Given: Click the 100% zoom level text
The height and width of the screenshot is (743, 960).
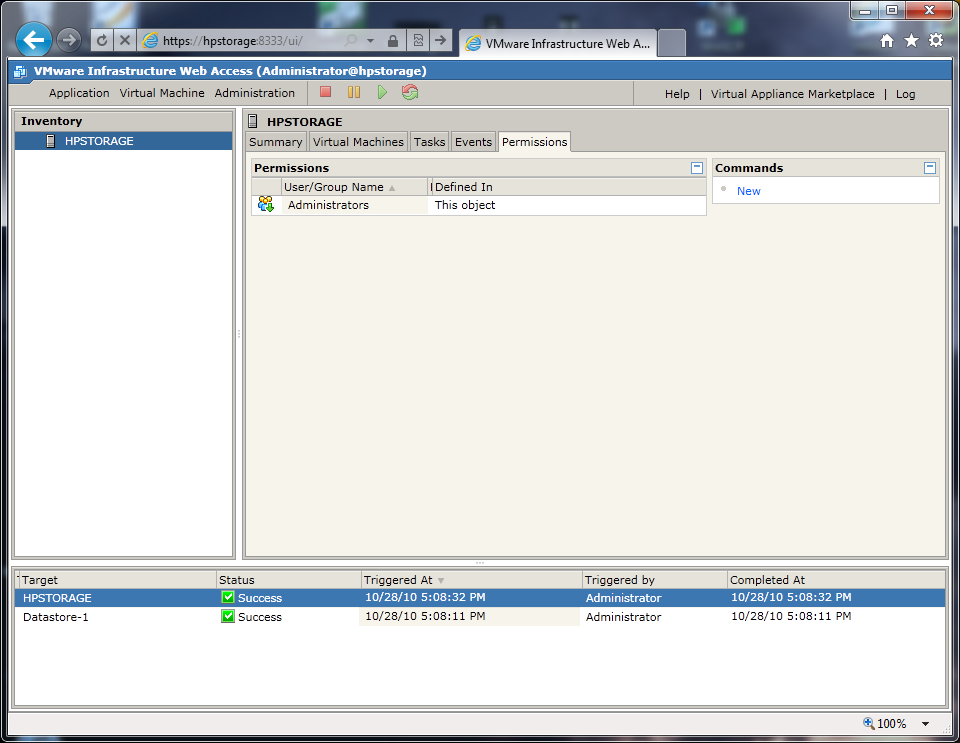Looking at the screenshot, I should coord(891,723).
